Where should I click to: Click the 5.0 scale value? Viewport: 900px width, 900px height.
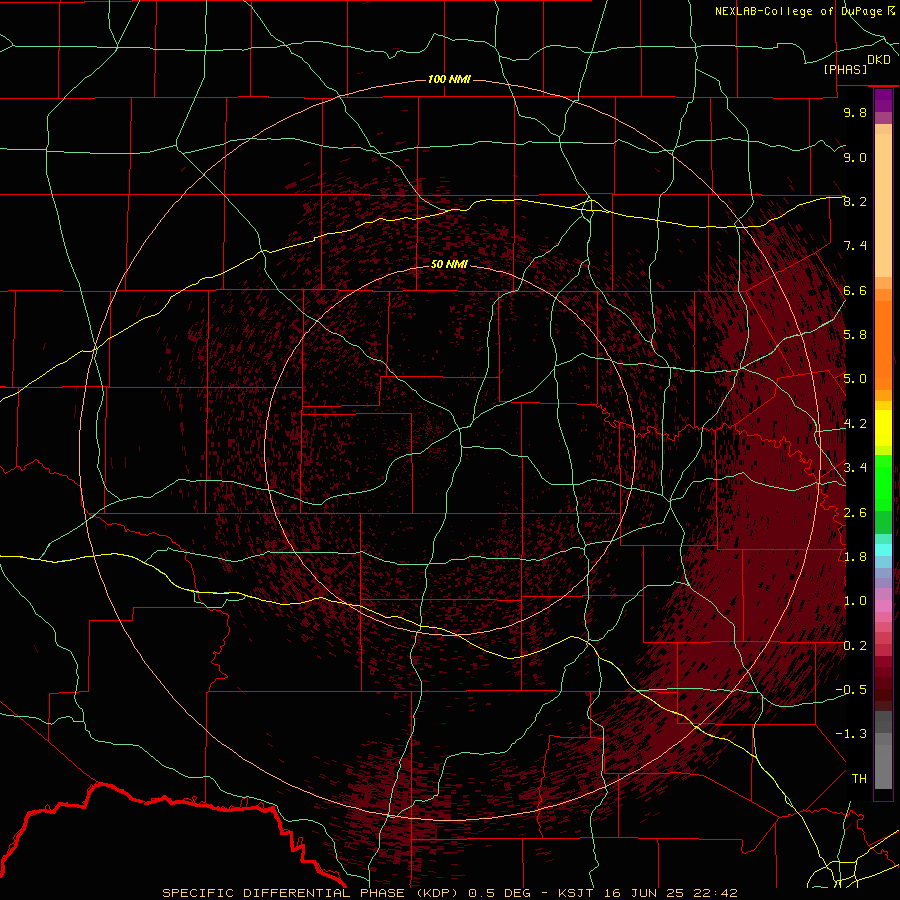[855, 379]
